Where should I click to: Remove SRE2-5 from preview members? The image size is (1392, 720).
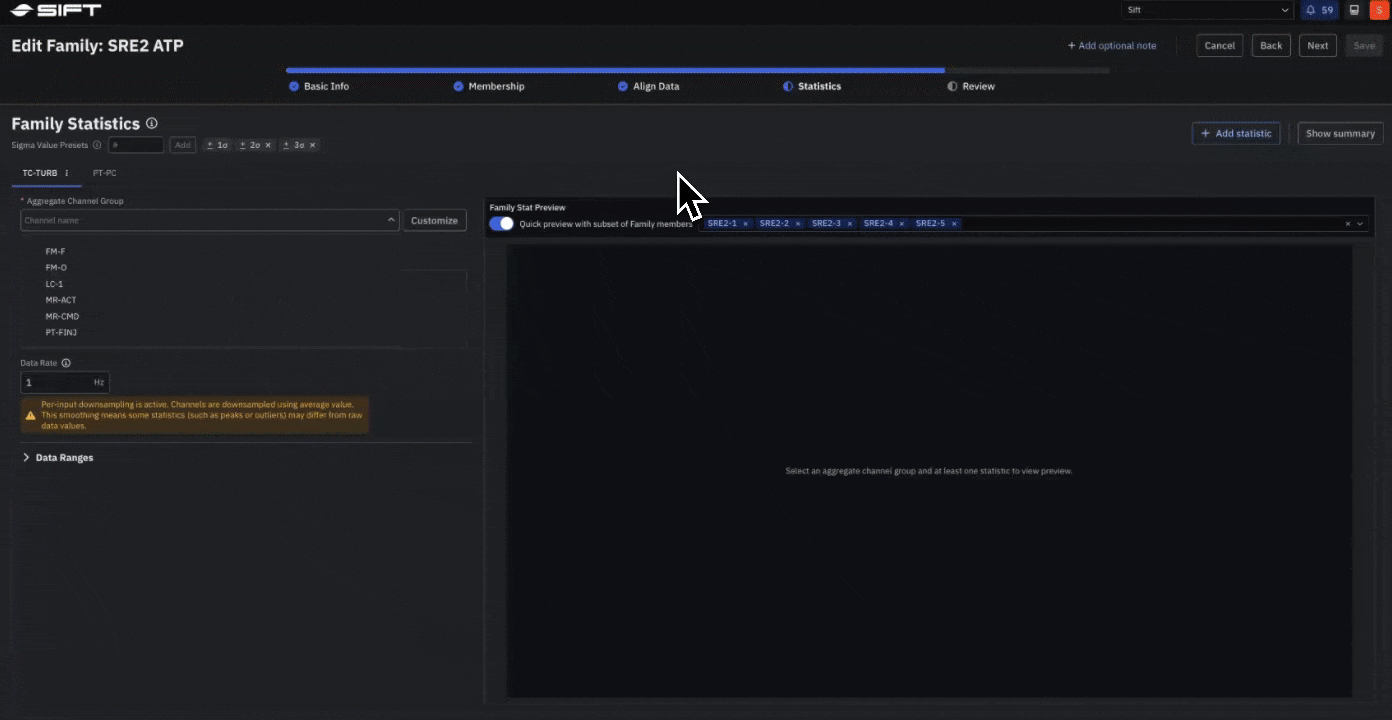click(954, 224)
